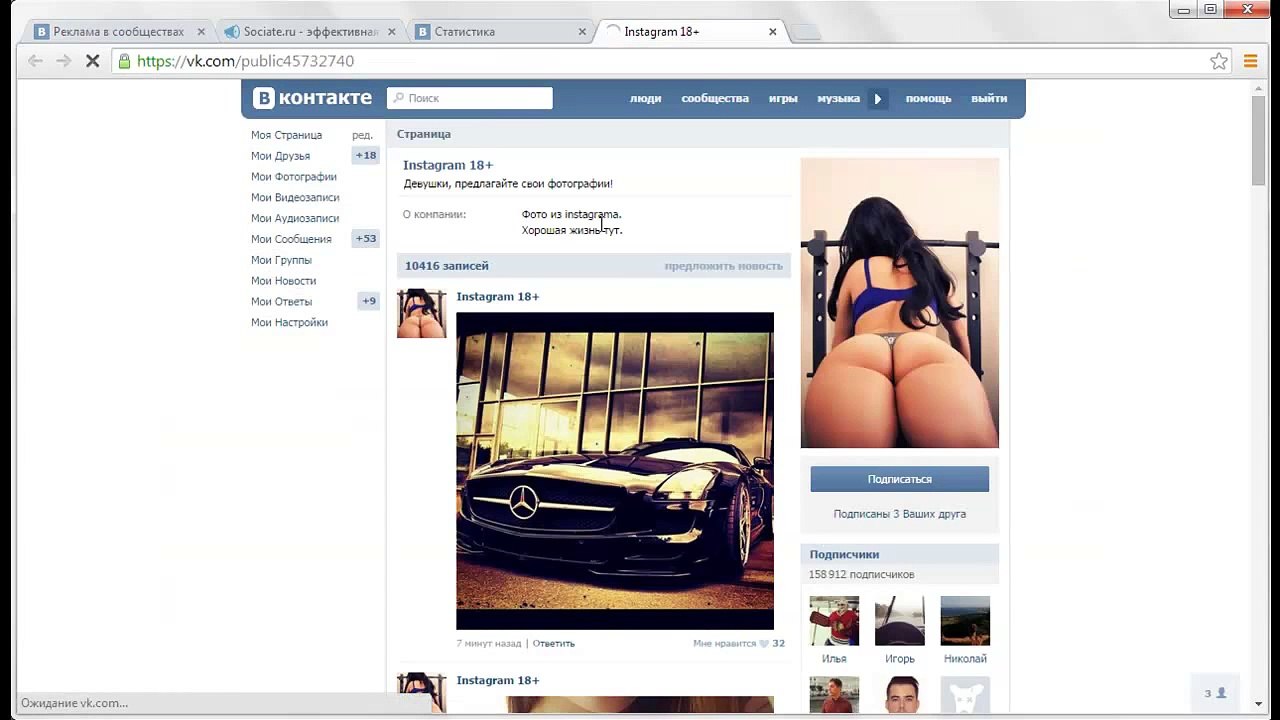Viewport: 1280px width, 720px height.
Task: Click the page vertical scrollbar thumb
Action: point(1259,140)
